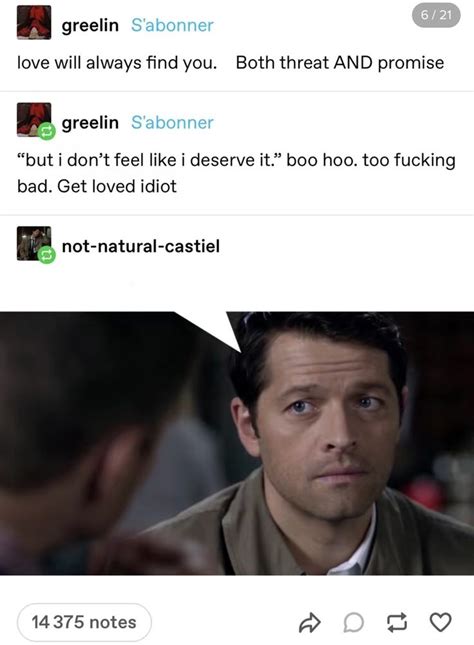Follow greelin via the top S'abonner link
The image size is (474, 645).
click(x=172, y=25)
